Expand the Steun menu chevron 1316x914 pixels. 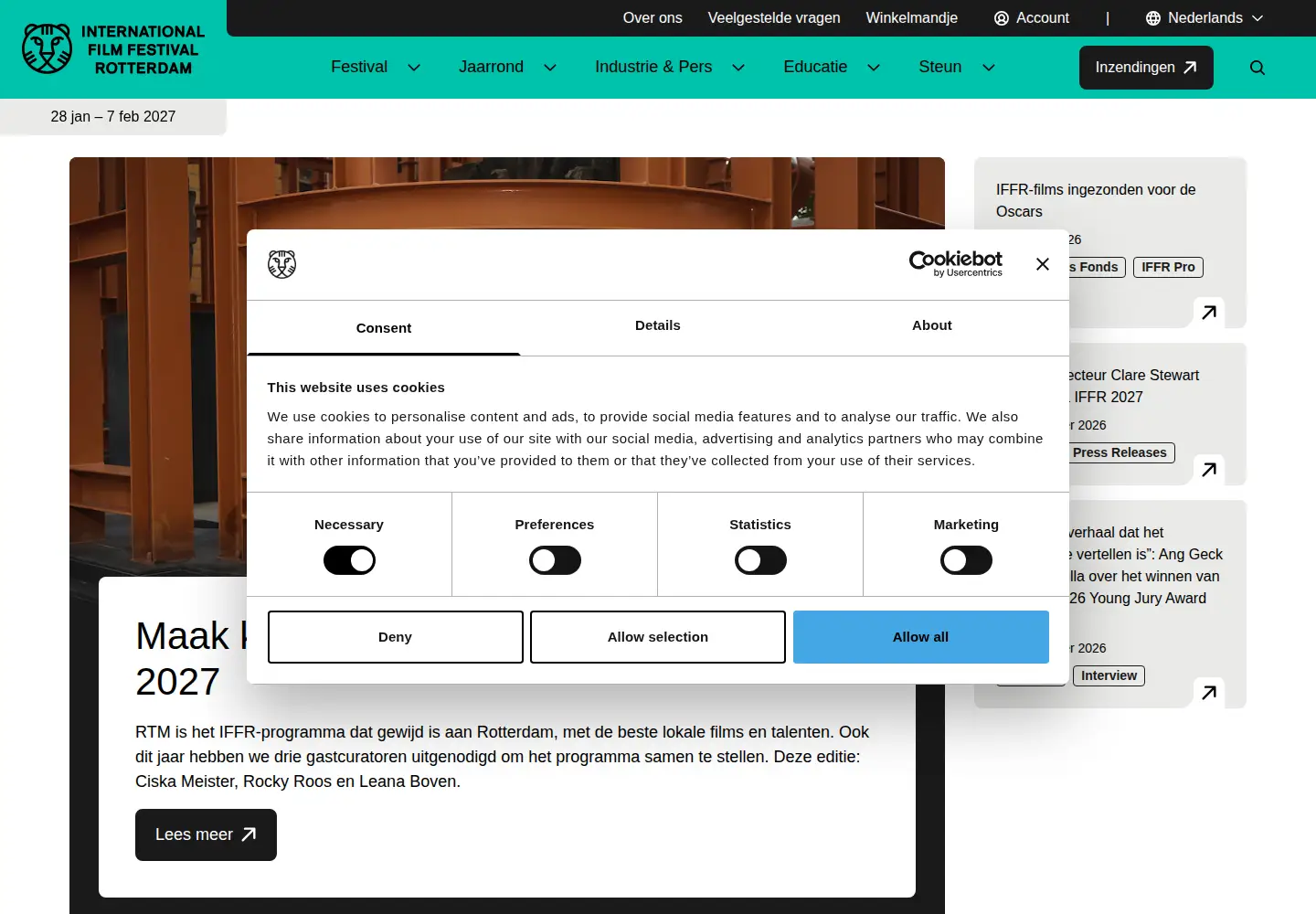point(988,68)
